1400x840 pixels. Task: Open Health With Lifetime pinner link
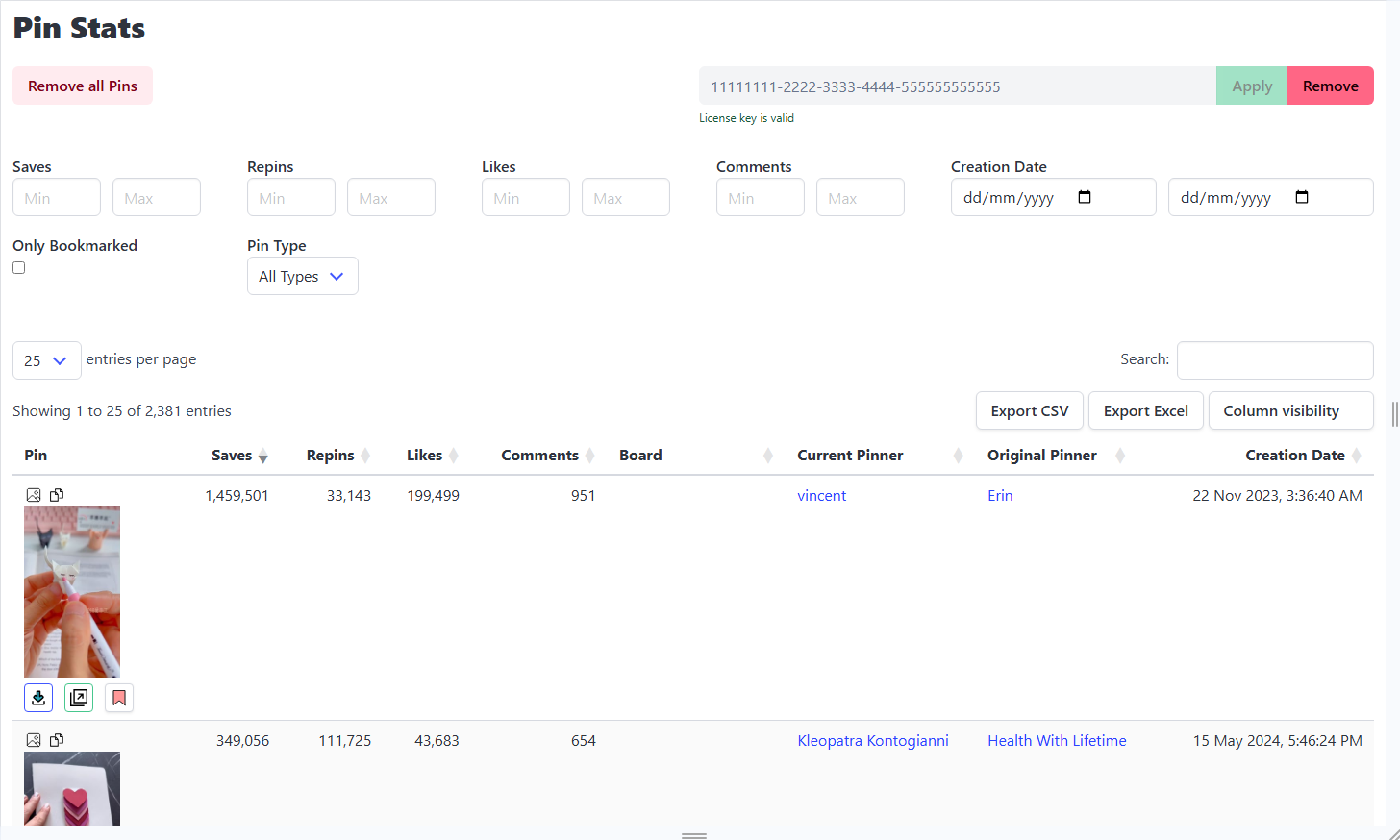pos(1057,741)
